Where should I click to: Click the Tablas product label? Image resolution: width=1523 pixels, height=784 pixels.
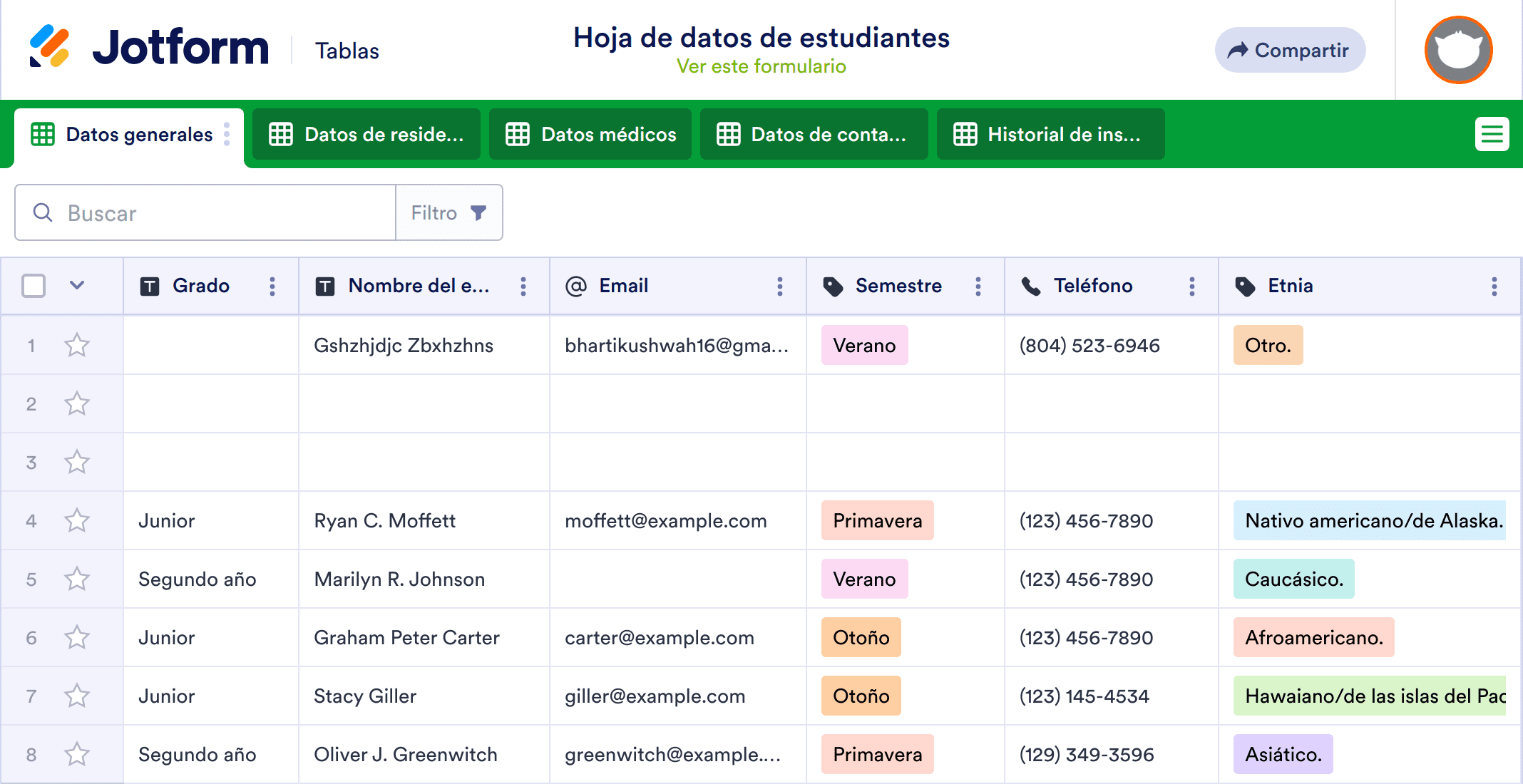click(x=347, y=51)
